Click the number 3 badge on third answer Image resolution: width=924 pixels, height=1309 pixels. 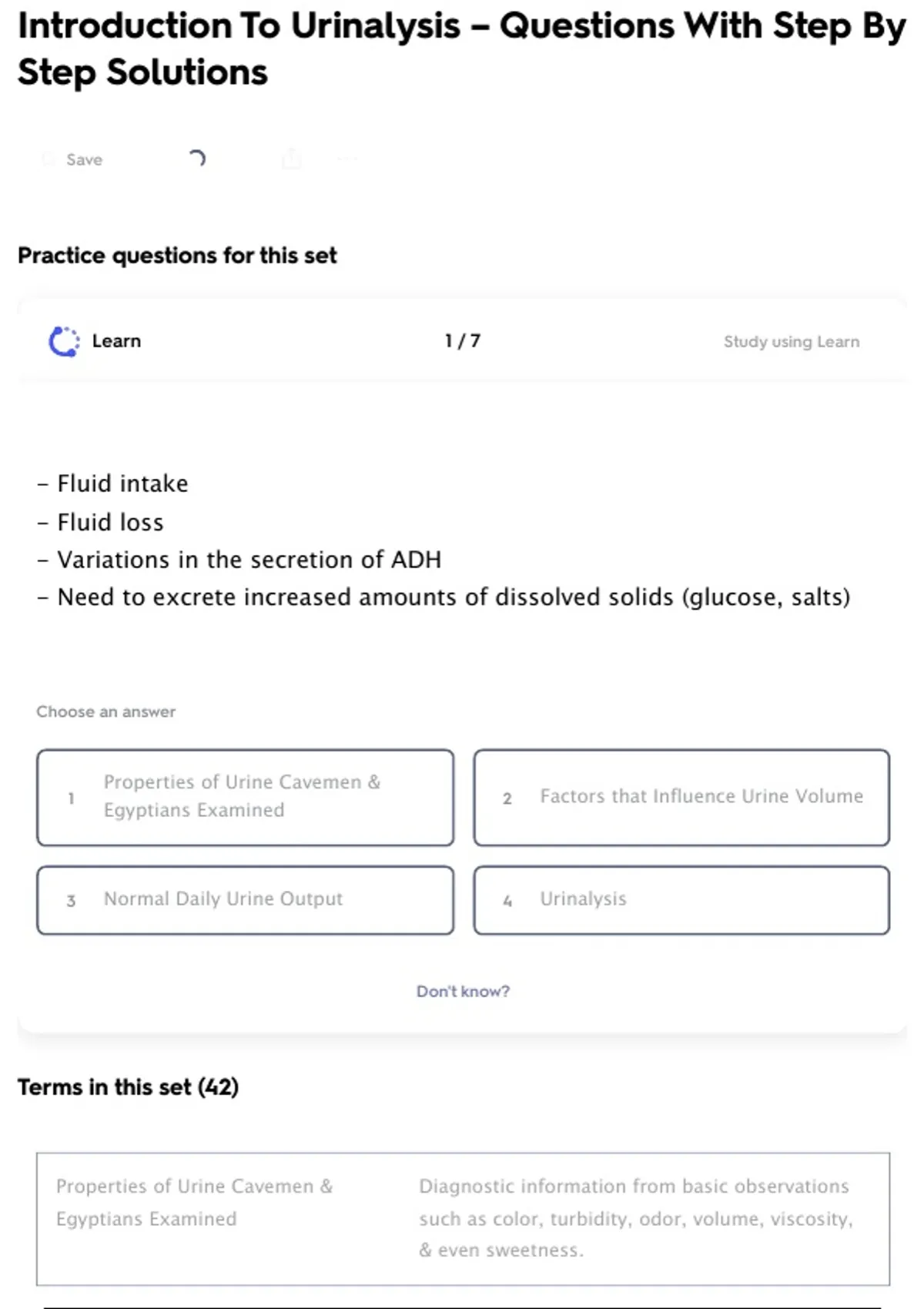click(x=71, y=900)
